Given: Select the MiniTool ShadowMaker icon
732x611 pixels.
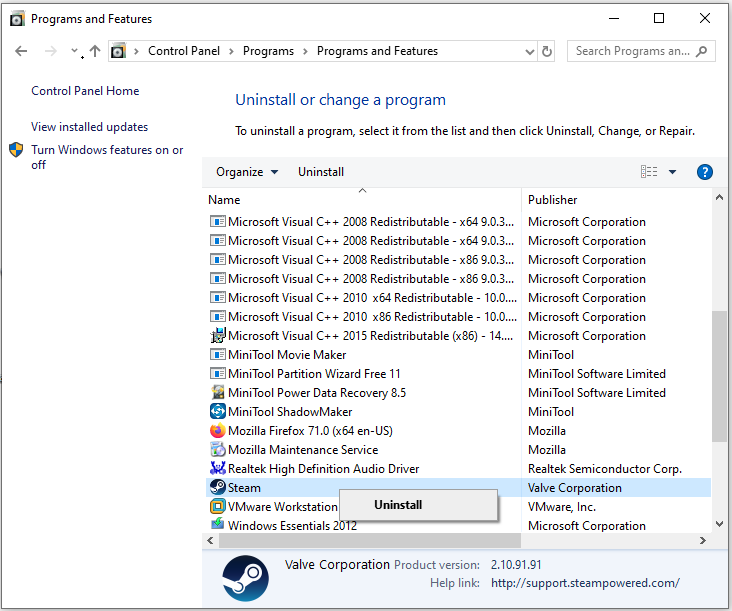Looking at the screenshot, I should coord(218,411).
